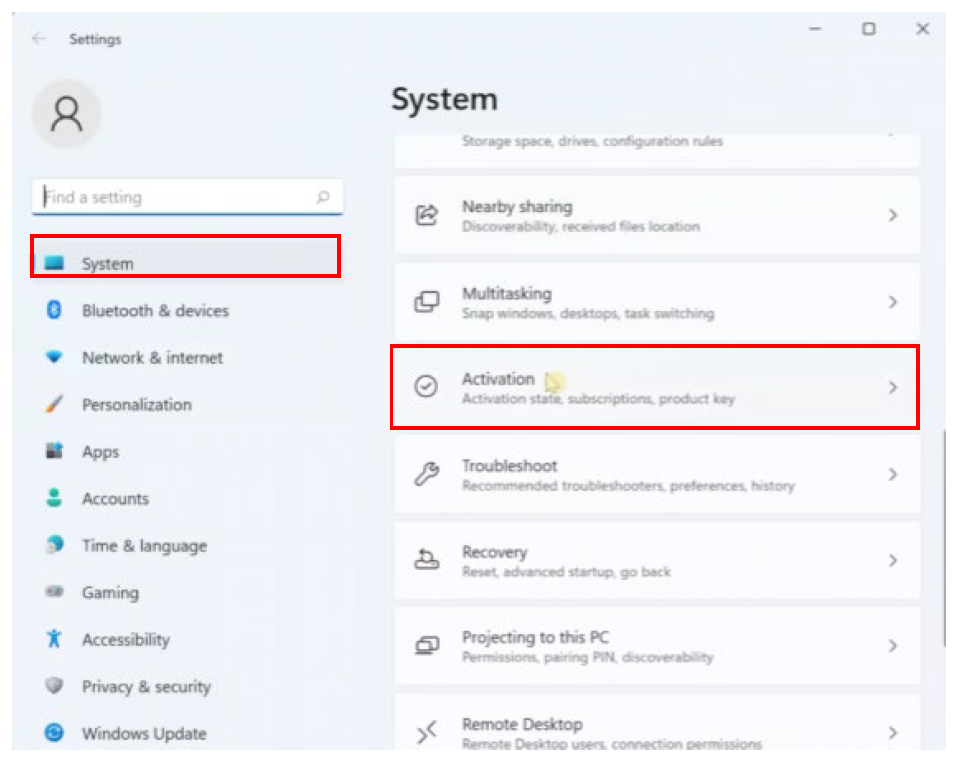Open Multitasking using the right chevron
Screen dimensions: 957x765
(x=893, y=302)
